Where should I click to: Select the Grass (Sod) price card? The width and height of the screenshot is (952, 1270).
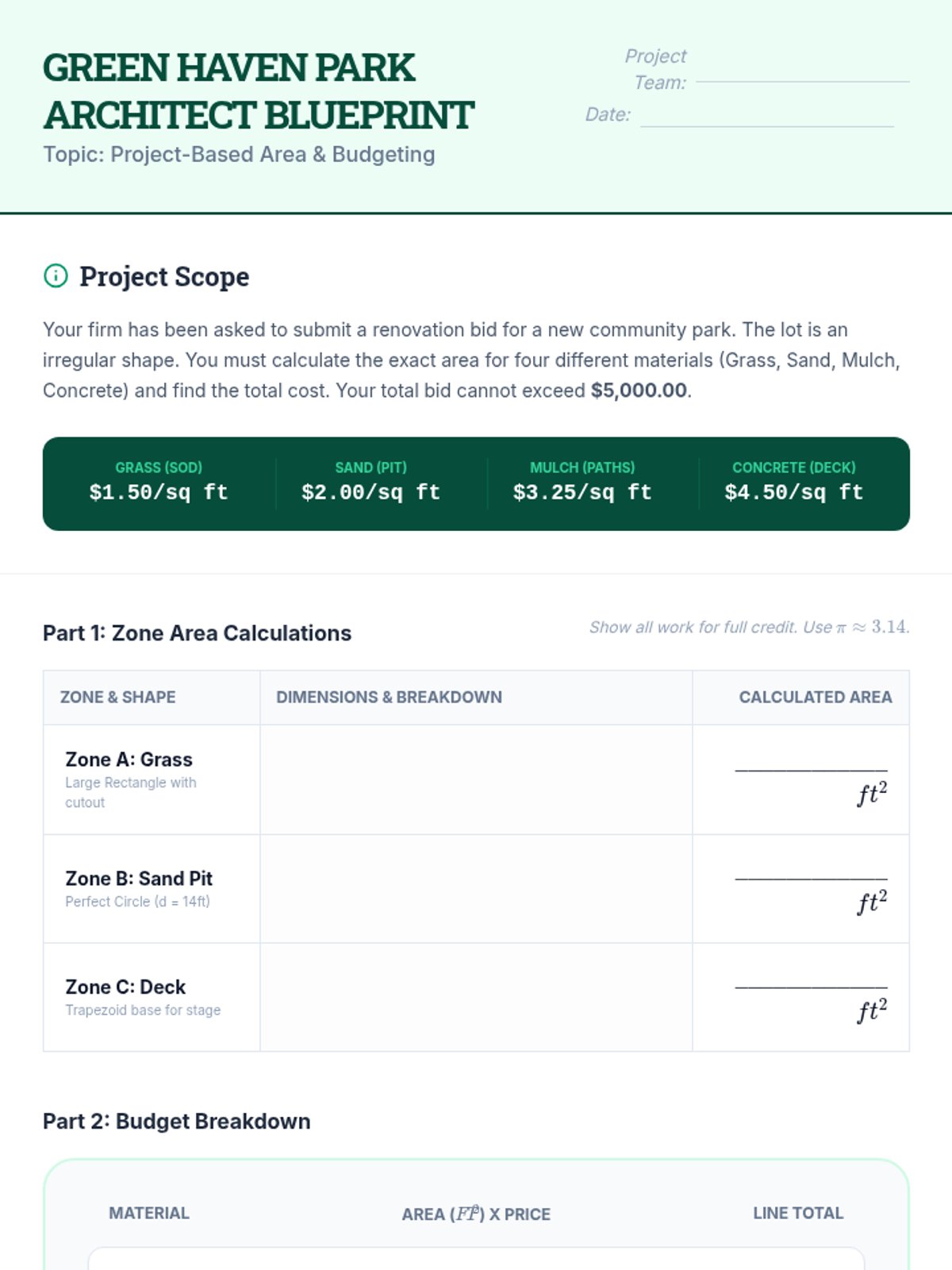[x=159, y=483]
